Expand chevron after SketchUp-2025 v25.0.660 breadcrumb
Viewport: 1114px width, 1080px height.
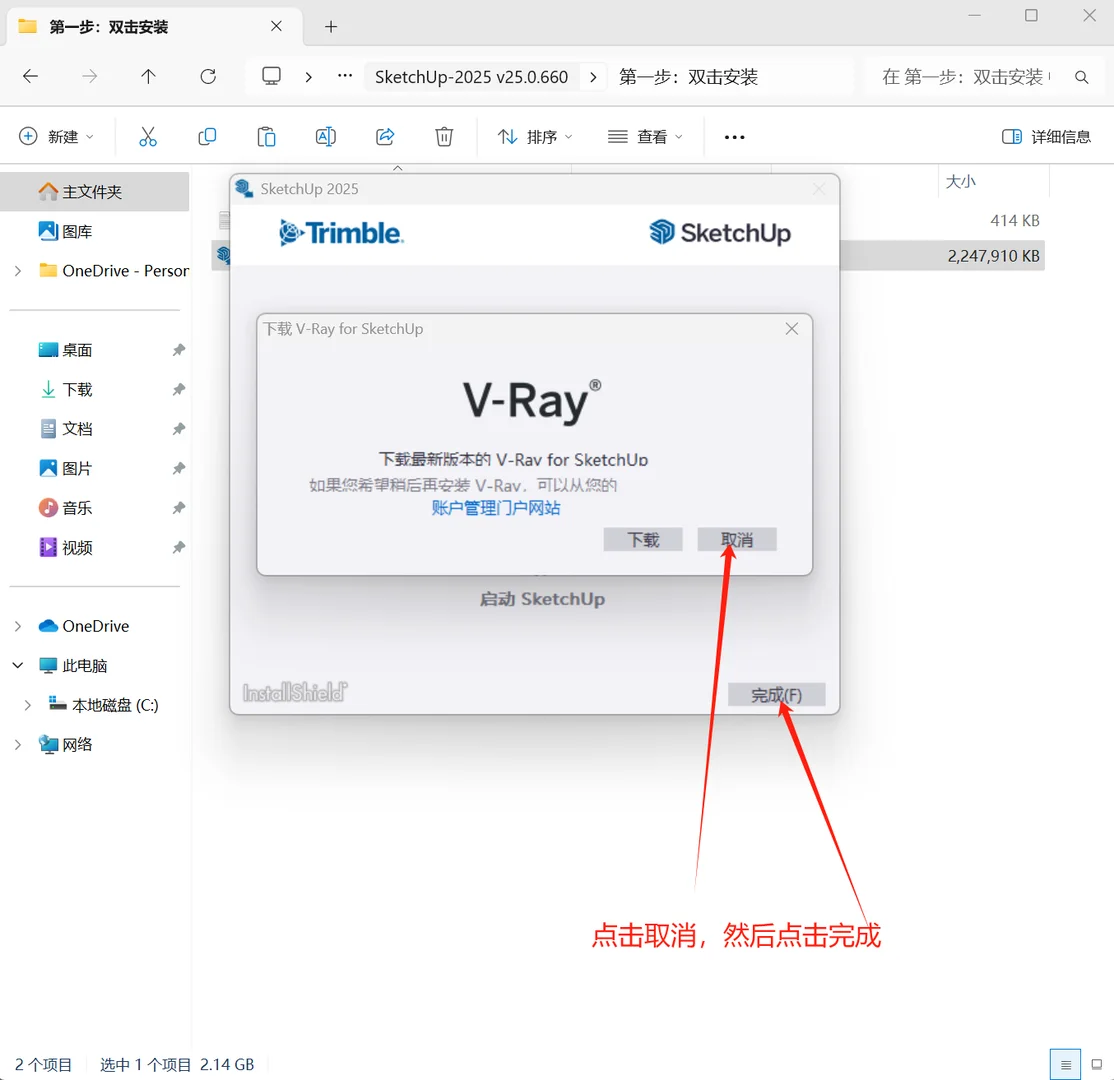[593, 77]
